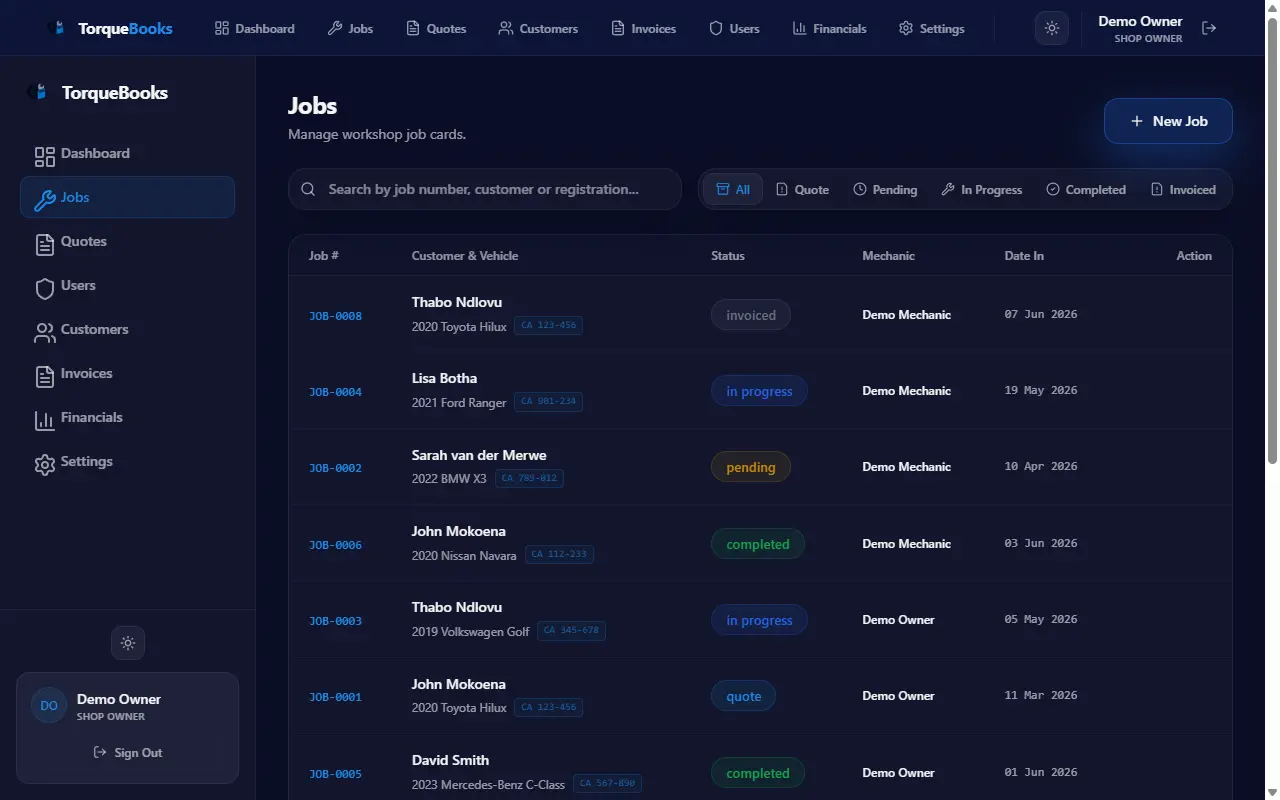The height and width of the screenshot is (800, 1280).
Task: Show only Invoiced jobs
Action: click(x=1183, y=189)
